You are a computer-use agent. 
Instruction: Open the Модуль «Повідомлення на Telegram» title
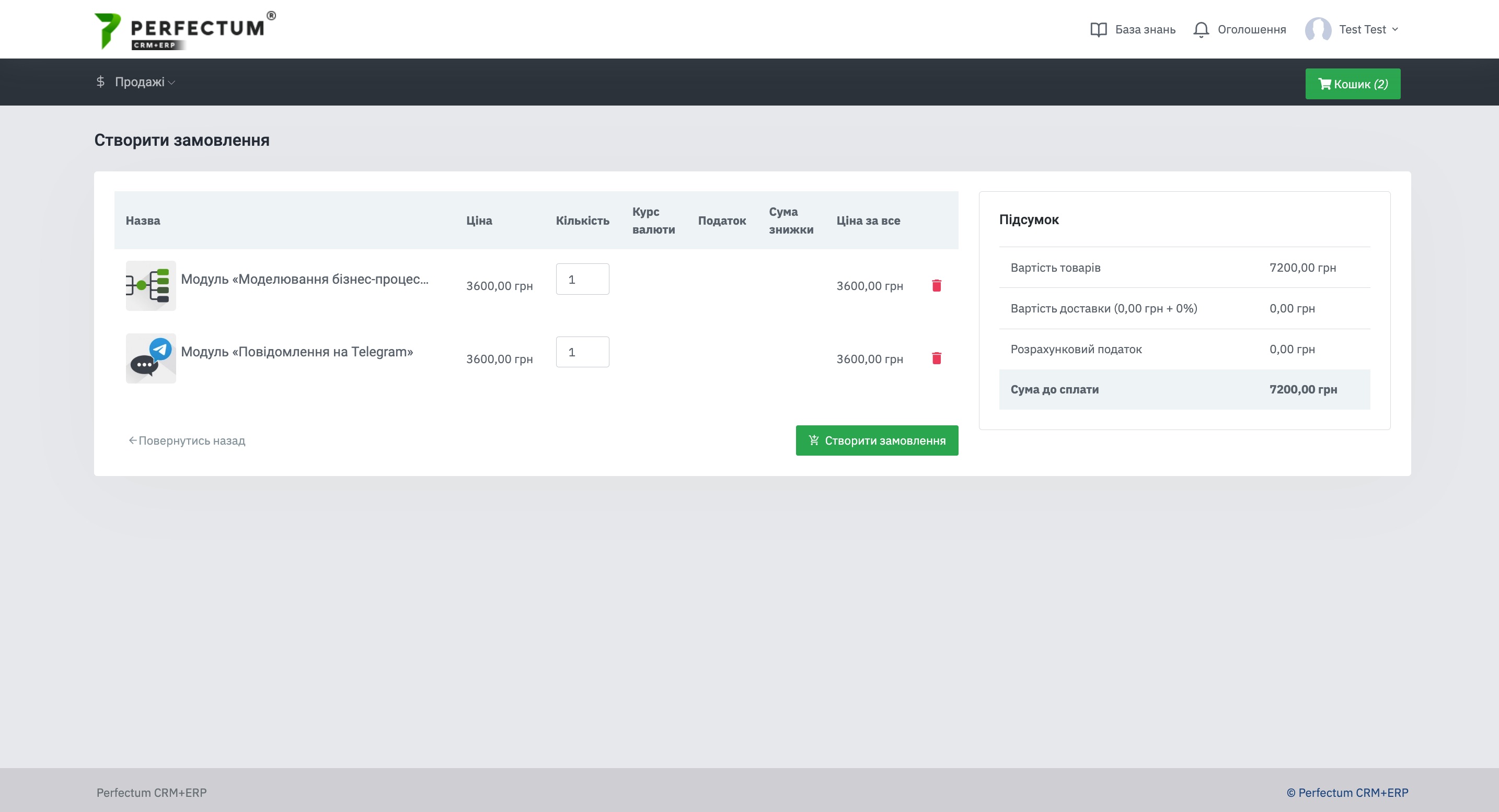[x=297, y=352]
